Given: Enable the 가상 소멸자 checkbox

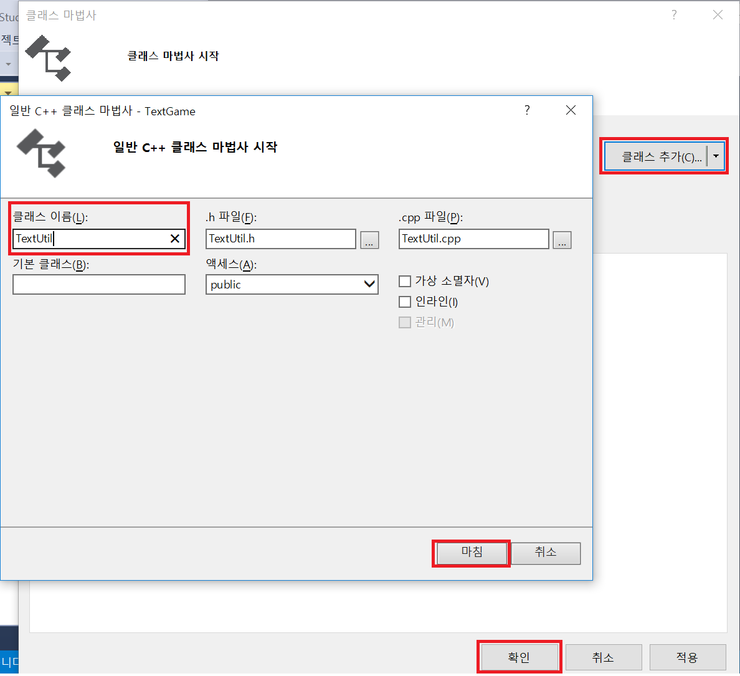Looking at the screenshot, I should coord(405,281).
